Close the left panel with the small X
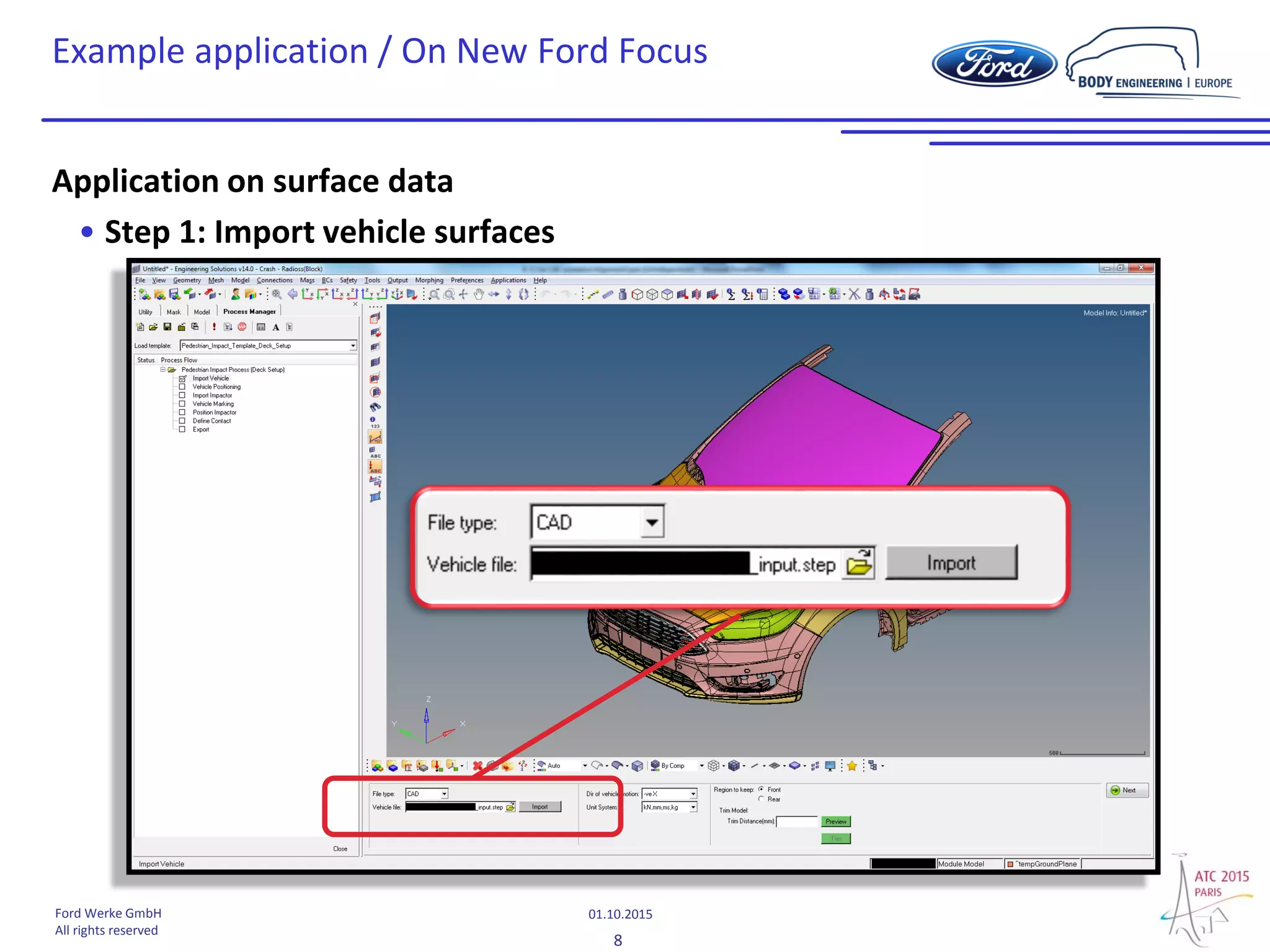This screenshot has width=1270, height=952. [355, 304]
